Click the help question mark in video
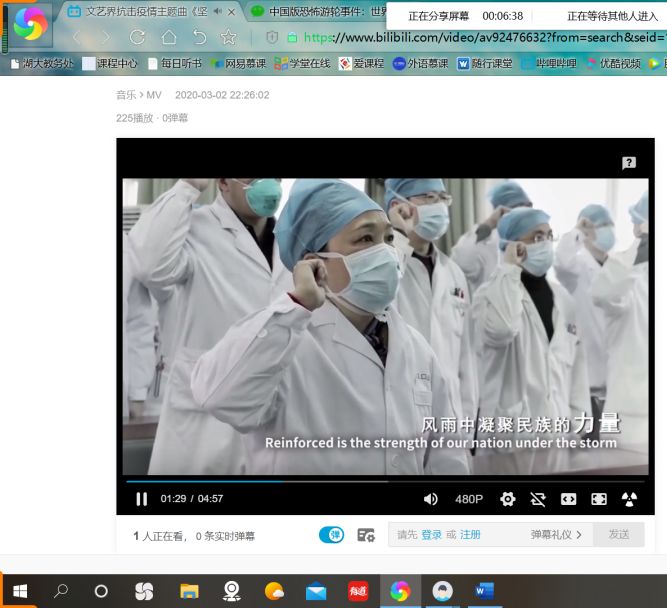Viewport: 667px width, 608px height. [629, 163]
